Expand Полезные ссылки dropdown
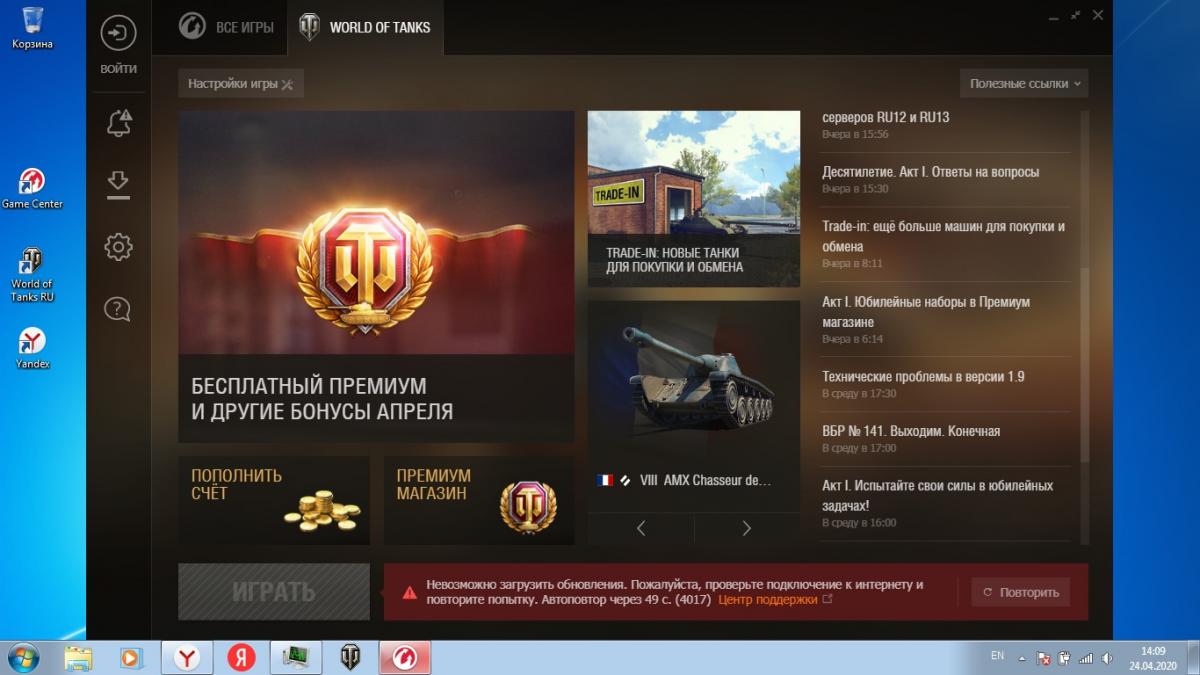 (1024, 84)
